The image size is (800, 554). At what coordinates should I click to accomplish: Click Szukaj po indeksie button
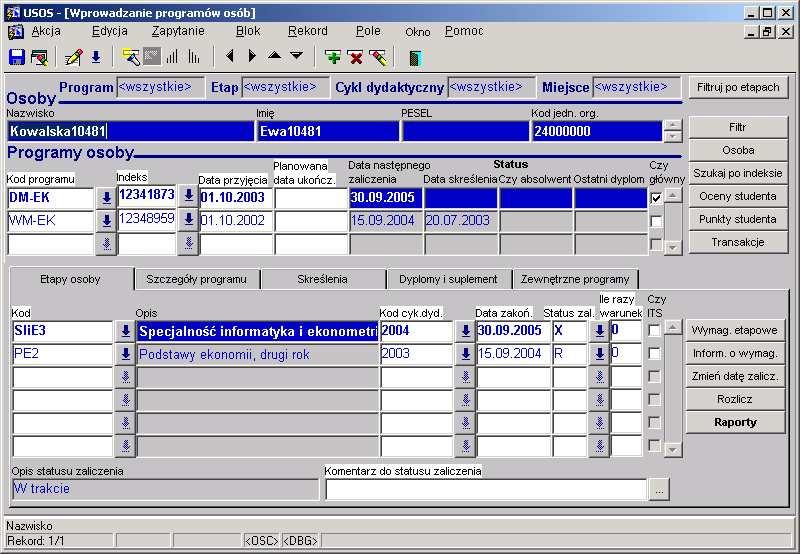point(738,173)
